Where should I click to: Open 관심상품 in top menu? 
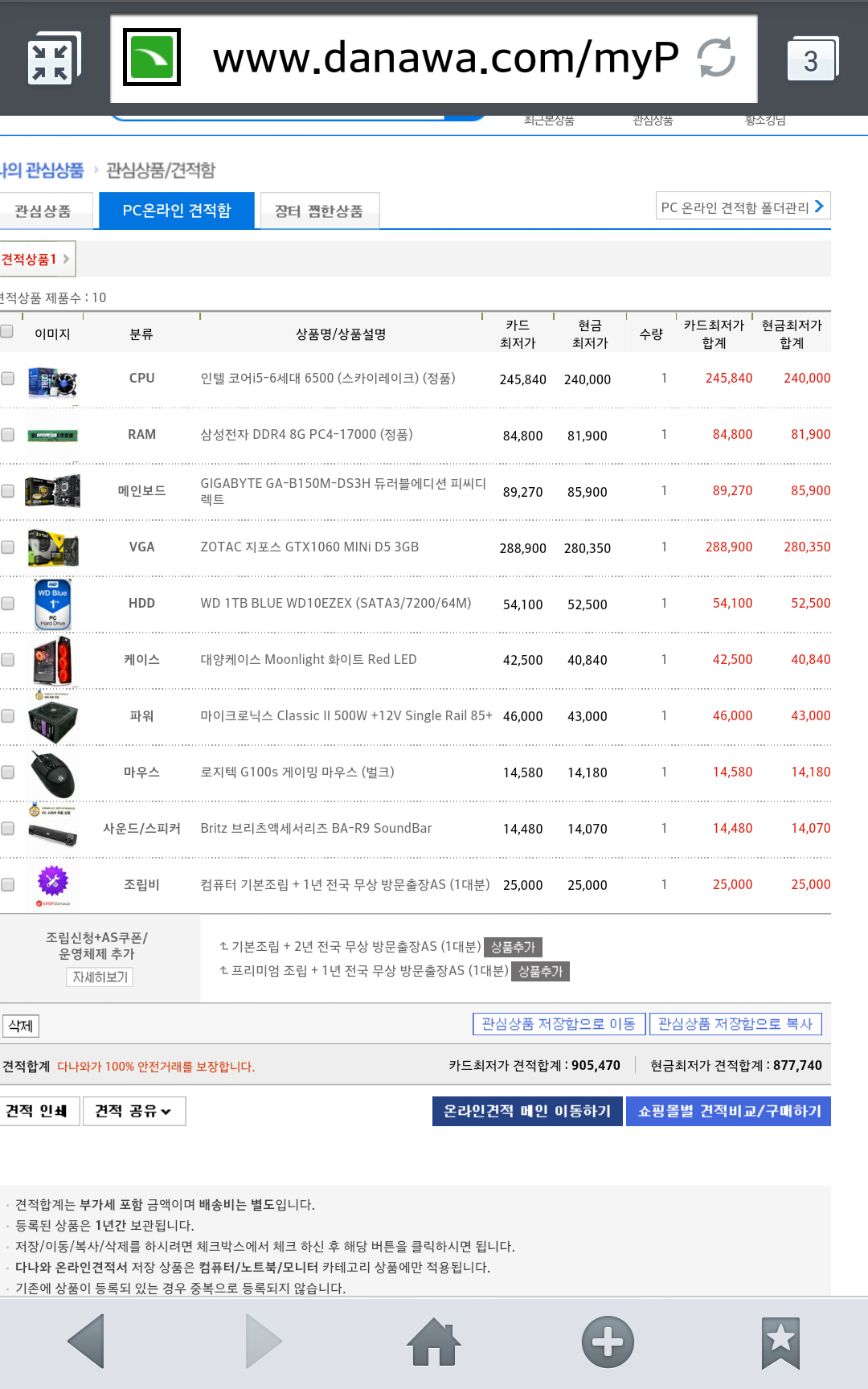pos(653,121)
